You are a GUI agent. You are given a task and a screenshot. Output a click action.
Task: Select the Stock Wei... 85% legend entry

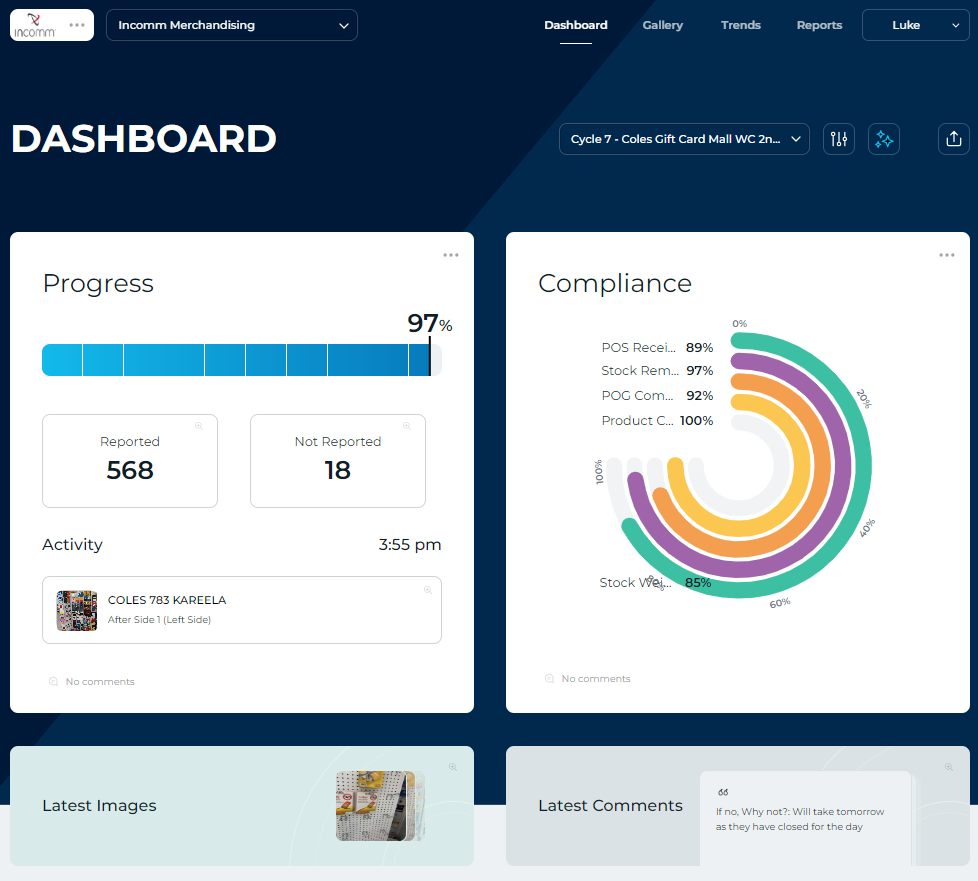[x=655, y=582]
